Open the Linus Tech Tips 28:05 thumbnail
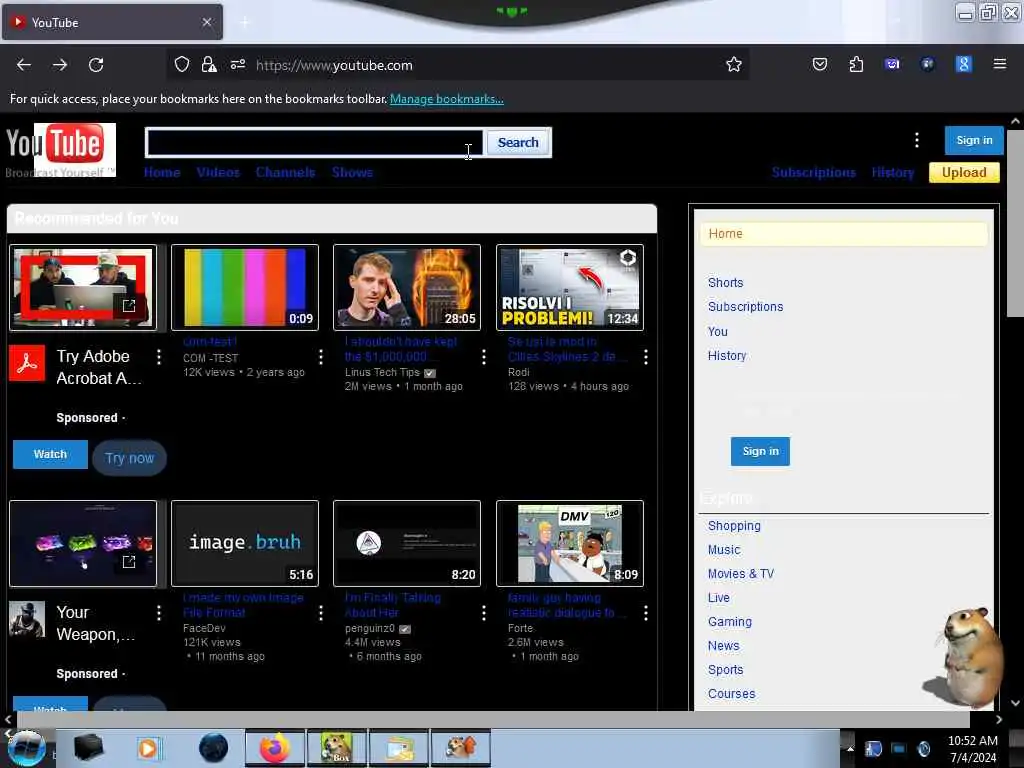This screenshot has width=1024, height=768. coord(407,287)
